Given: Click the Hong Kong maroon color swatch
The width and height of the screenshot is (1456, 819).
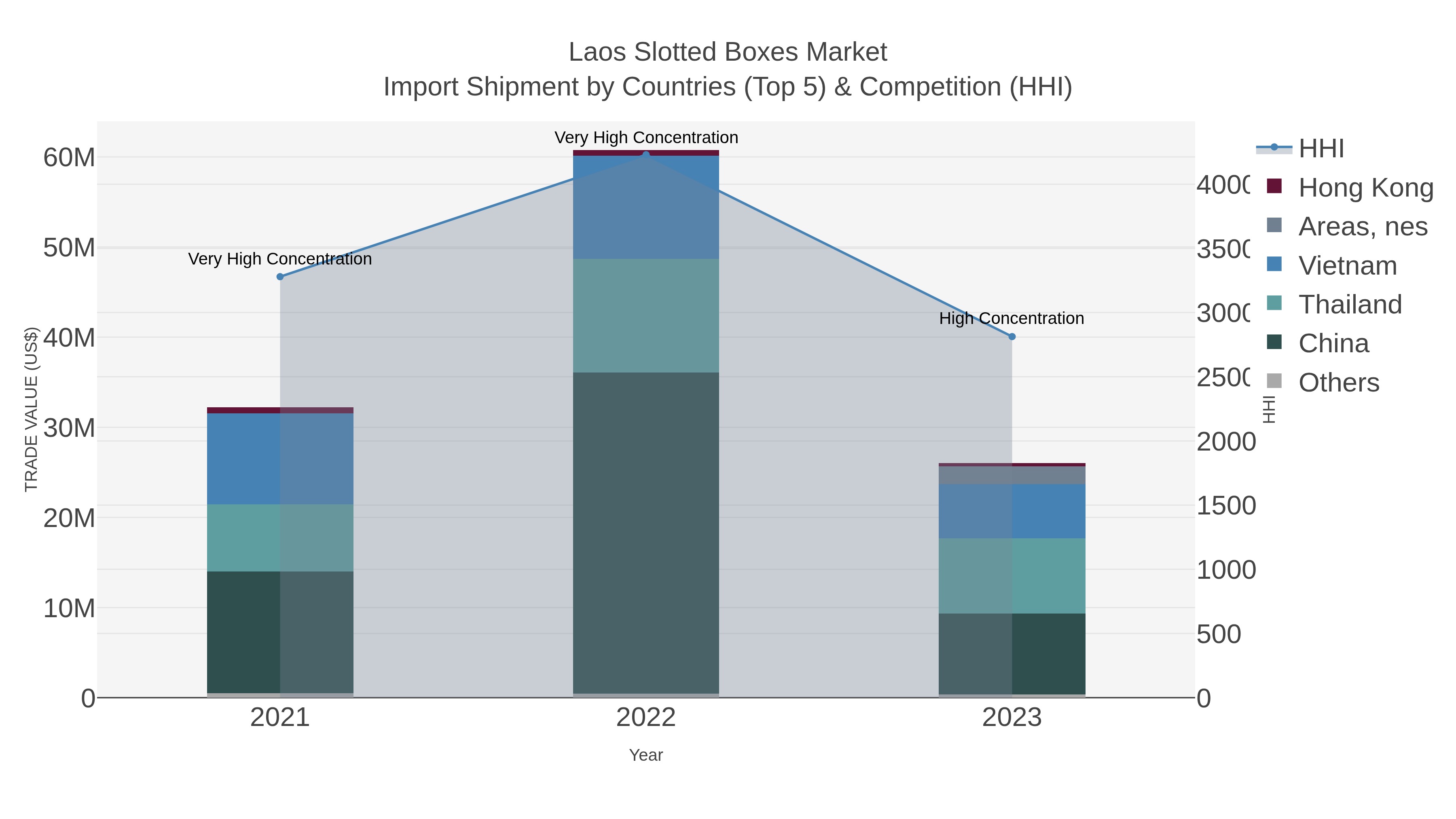Looking at the screenshot, I should (x=1274, y=186).
